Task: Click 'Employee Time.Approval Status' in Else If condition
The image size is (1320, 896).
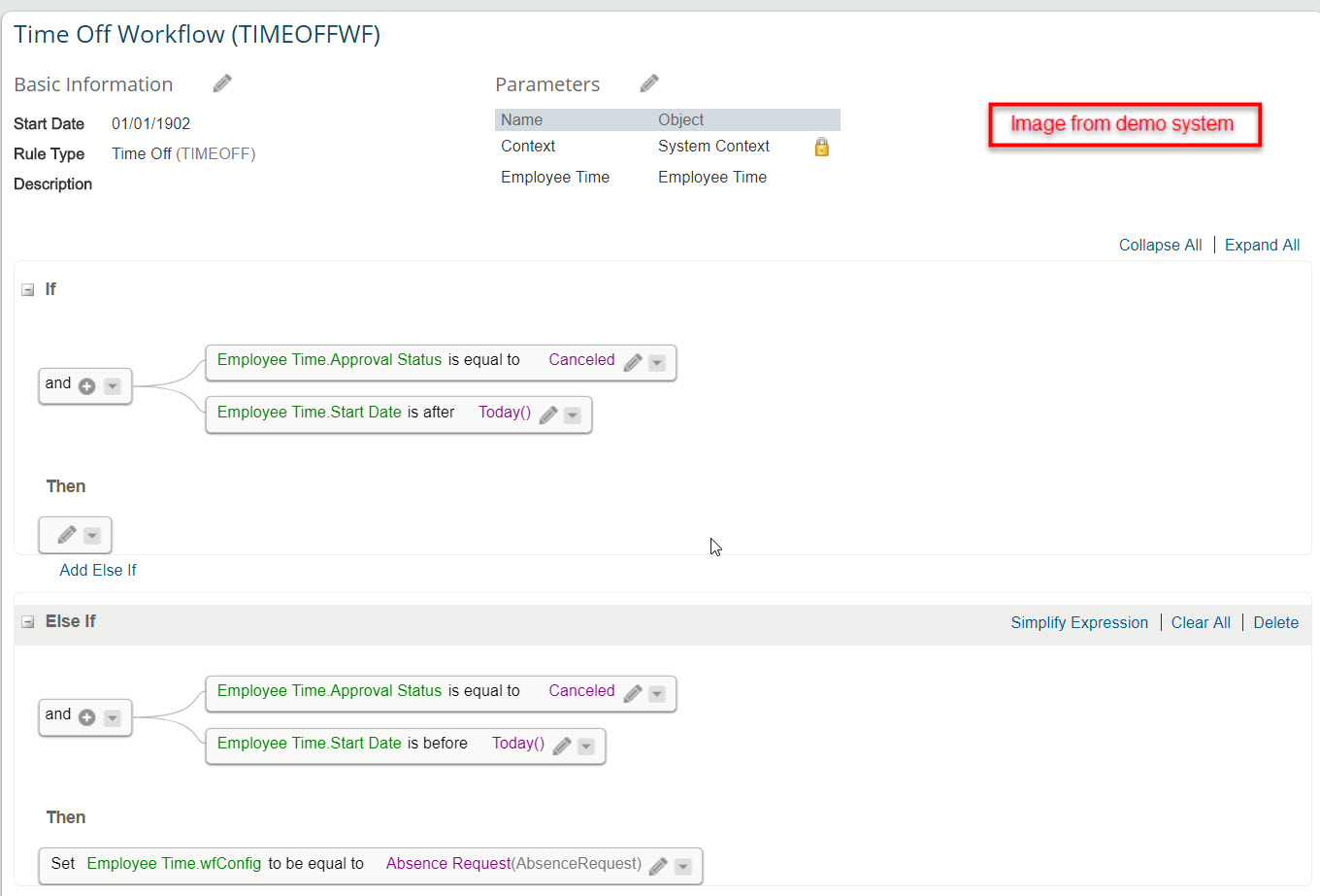Action: click(x=329, y=690)
